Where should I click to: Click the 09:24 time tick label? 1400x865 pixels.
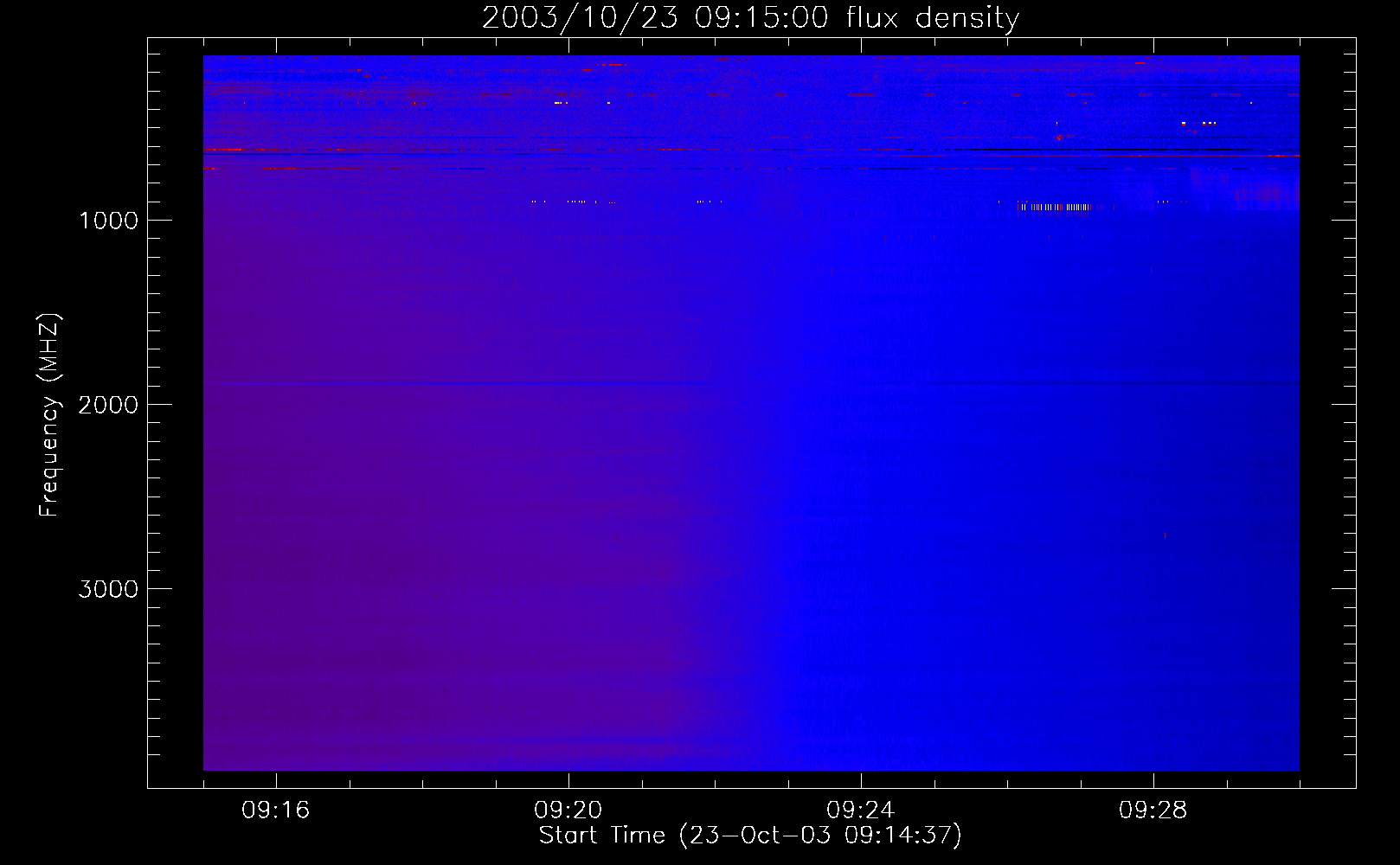(861, 811)
